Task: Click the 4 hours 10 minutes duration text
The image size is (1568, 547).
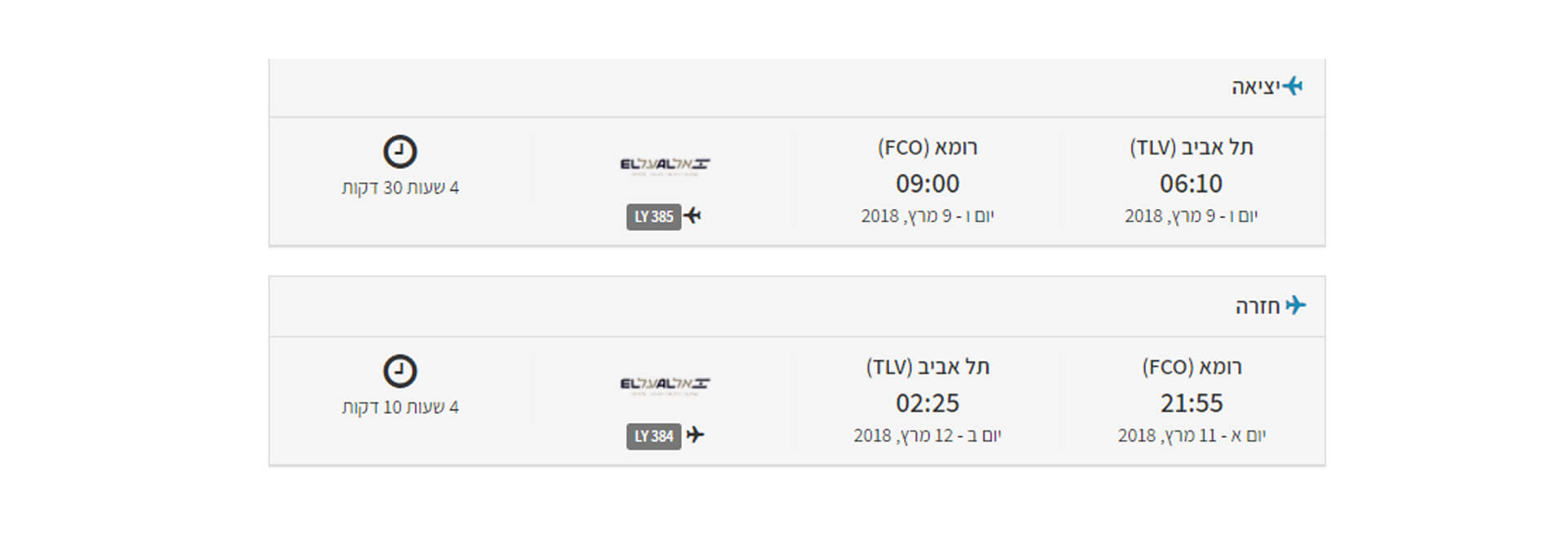Action: pyautogui.click(x=400, y=407)
